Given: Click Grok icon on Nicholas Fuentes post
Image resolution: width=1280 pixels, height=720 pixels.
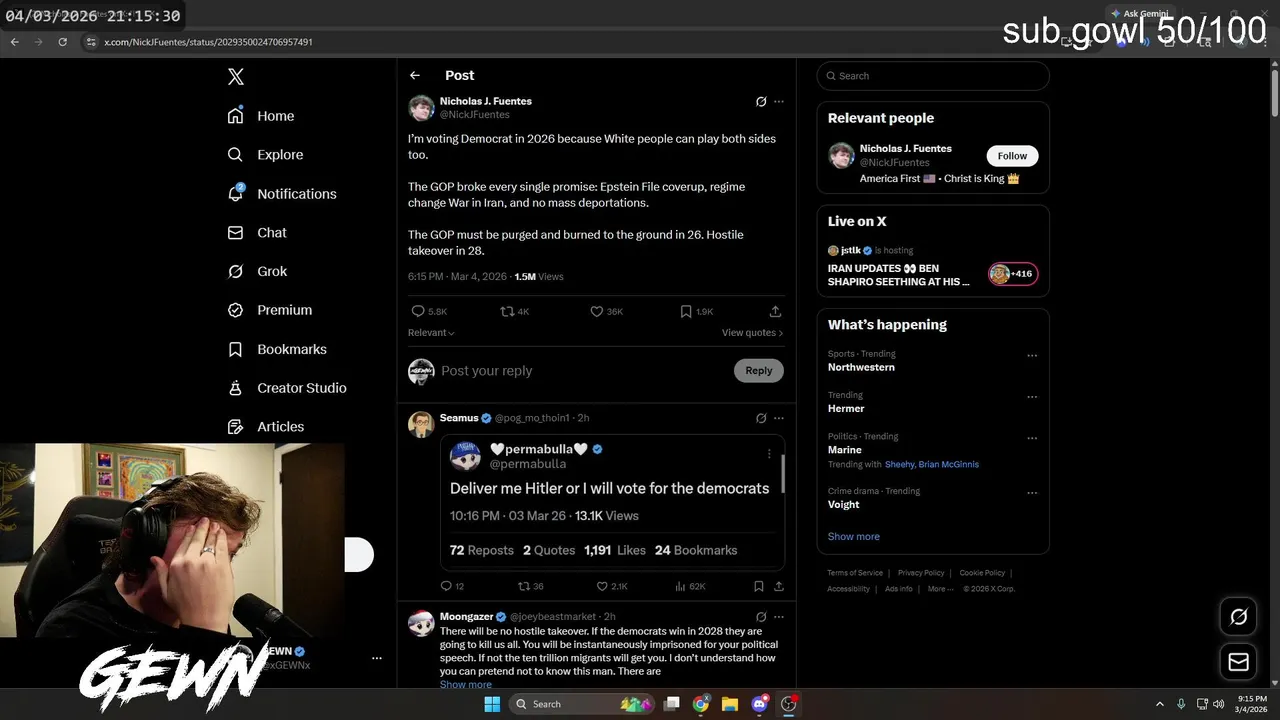Looking at the screenshot, I should (x=761, y=102).
